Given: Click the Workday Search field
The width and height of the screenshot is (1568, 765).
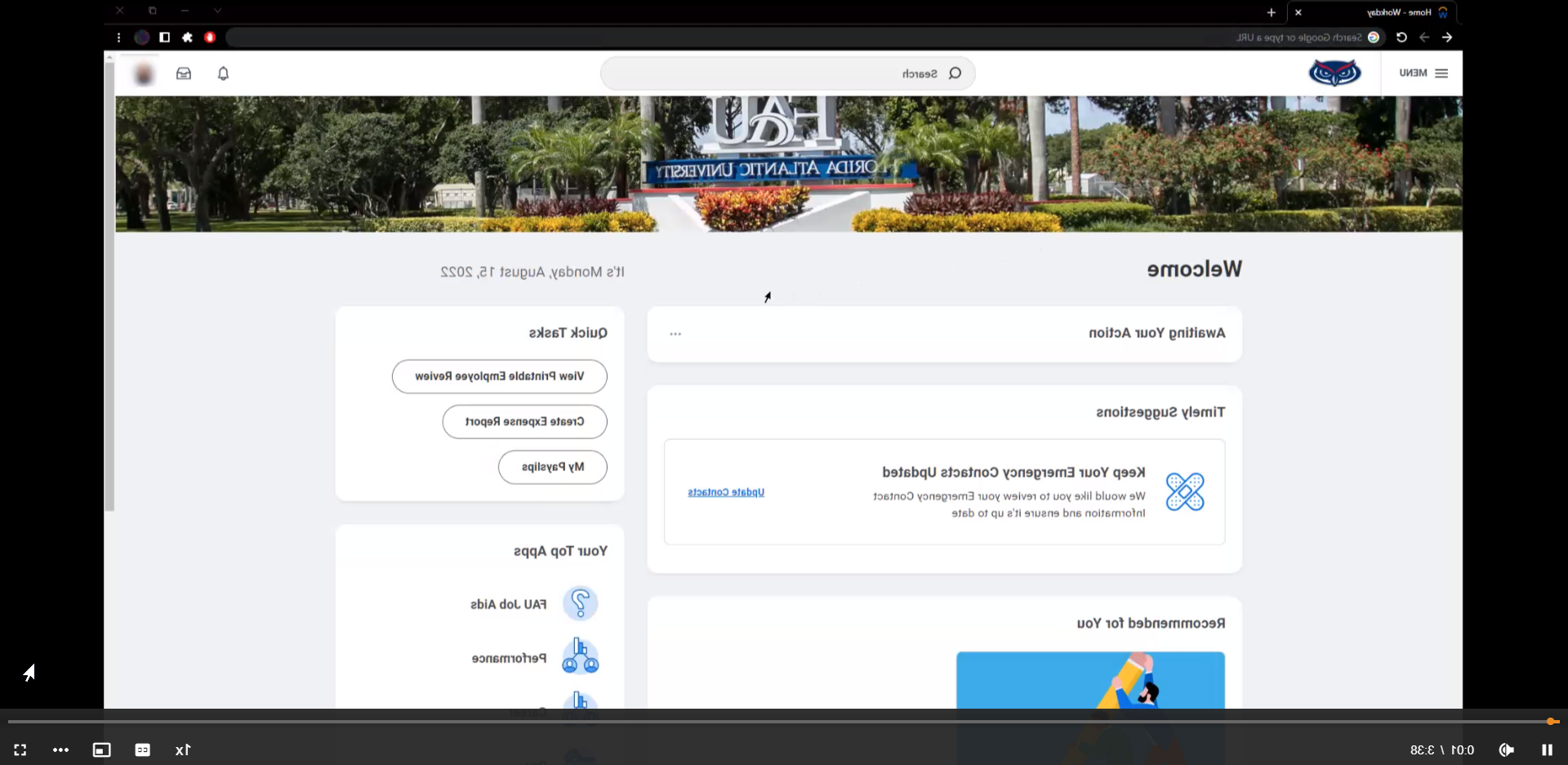Looking at the screenshot, I should point(787,73).
